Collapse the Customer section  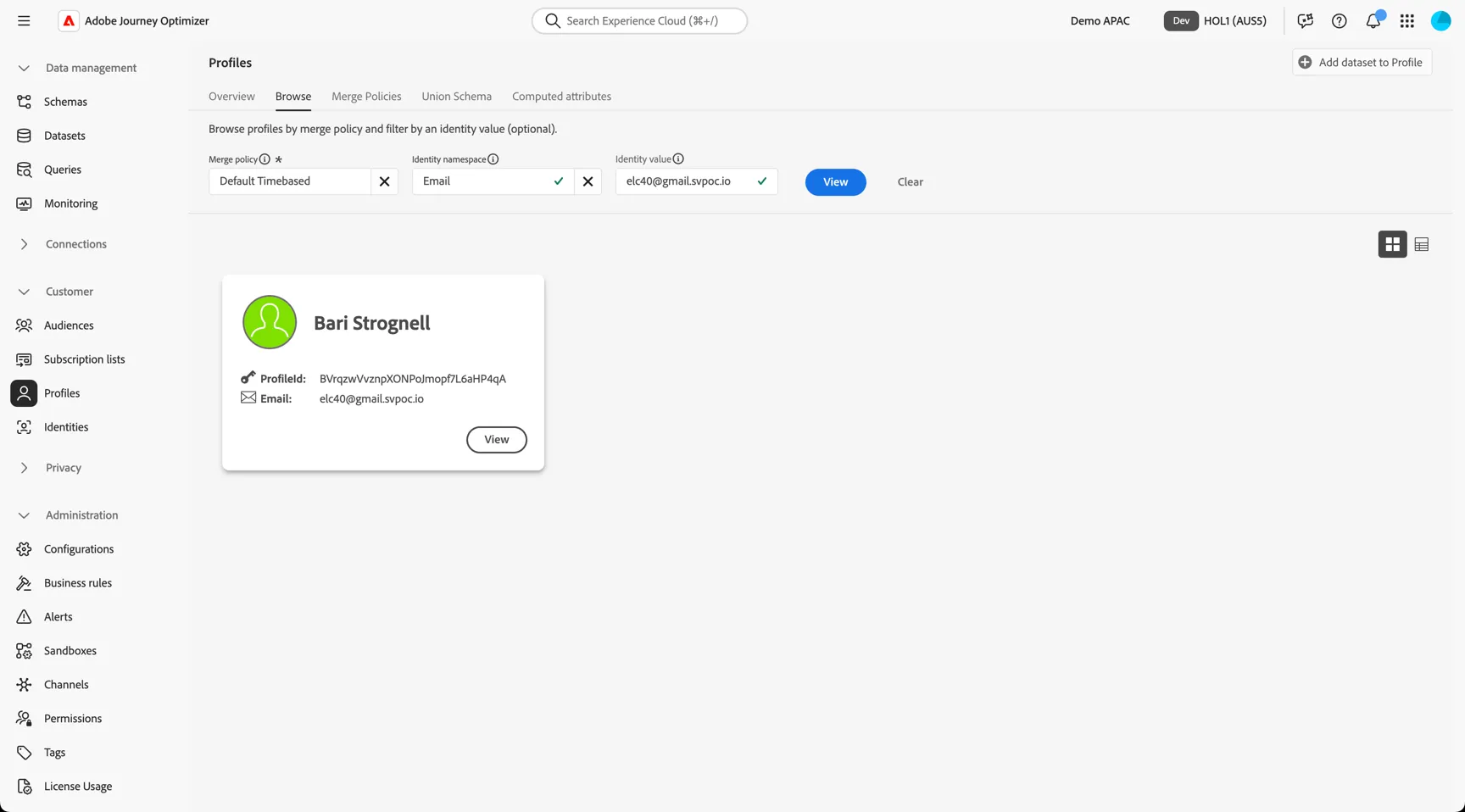click(x=24, y=292)
